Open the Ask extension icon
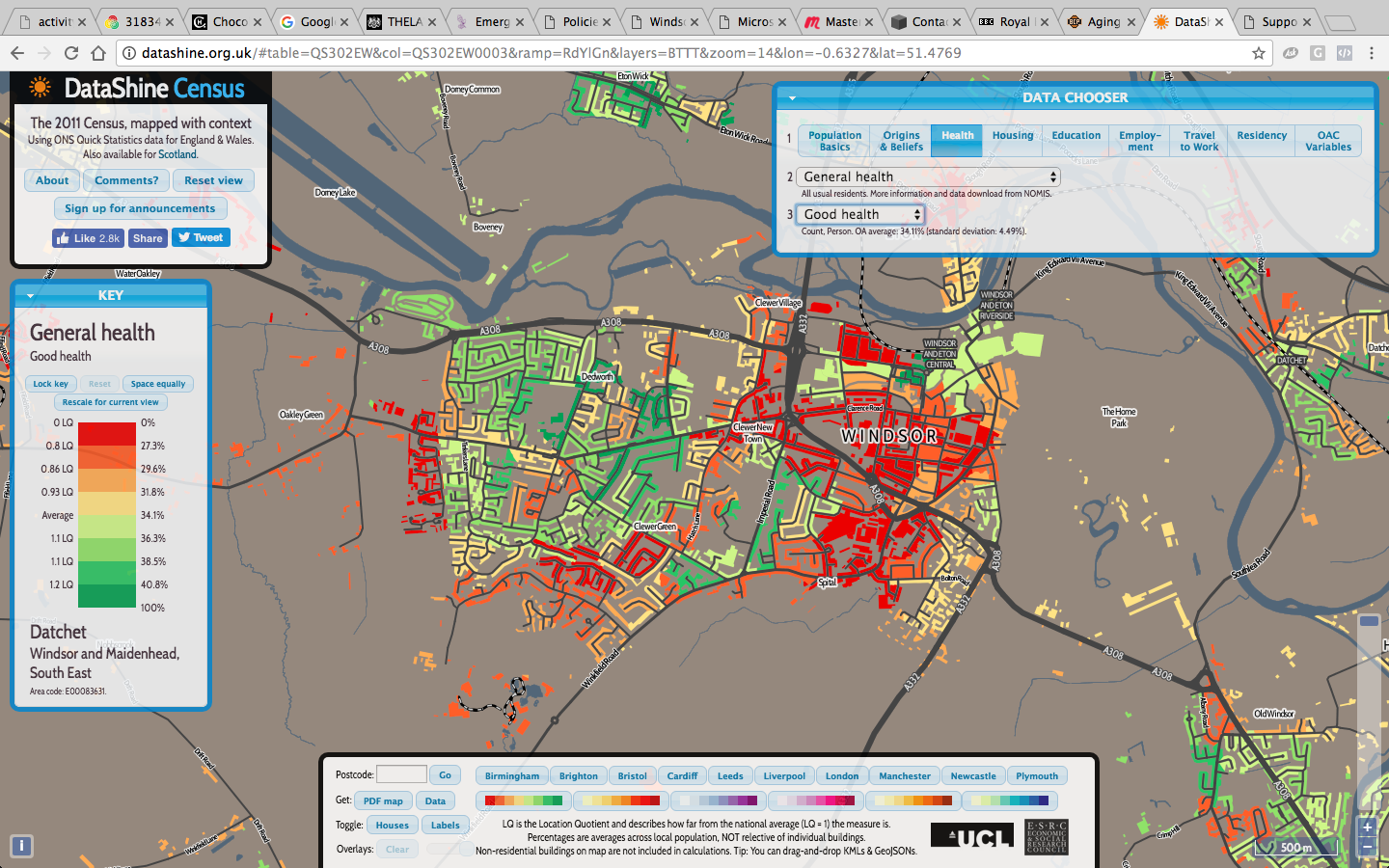This screenshot has height=868, width=1389. [1291, 53]
